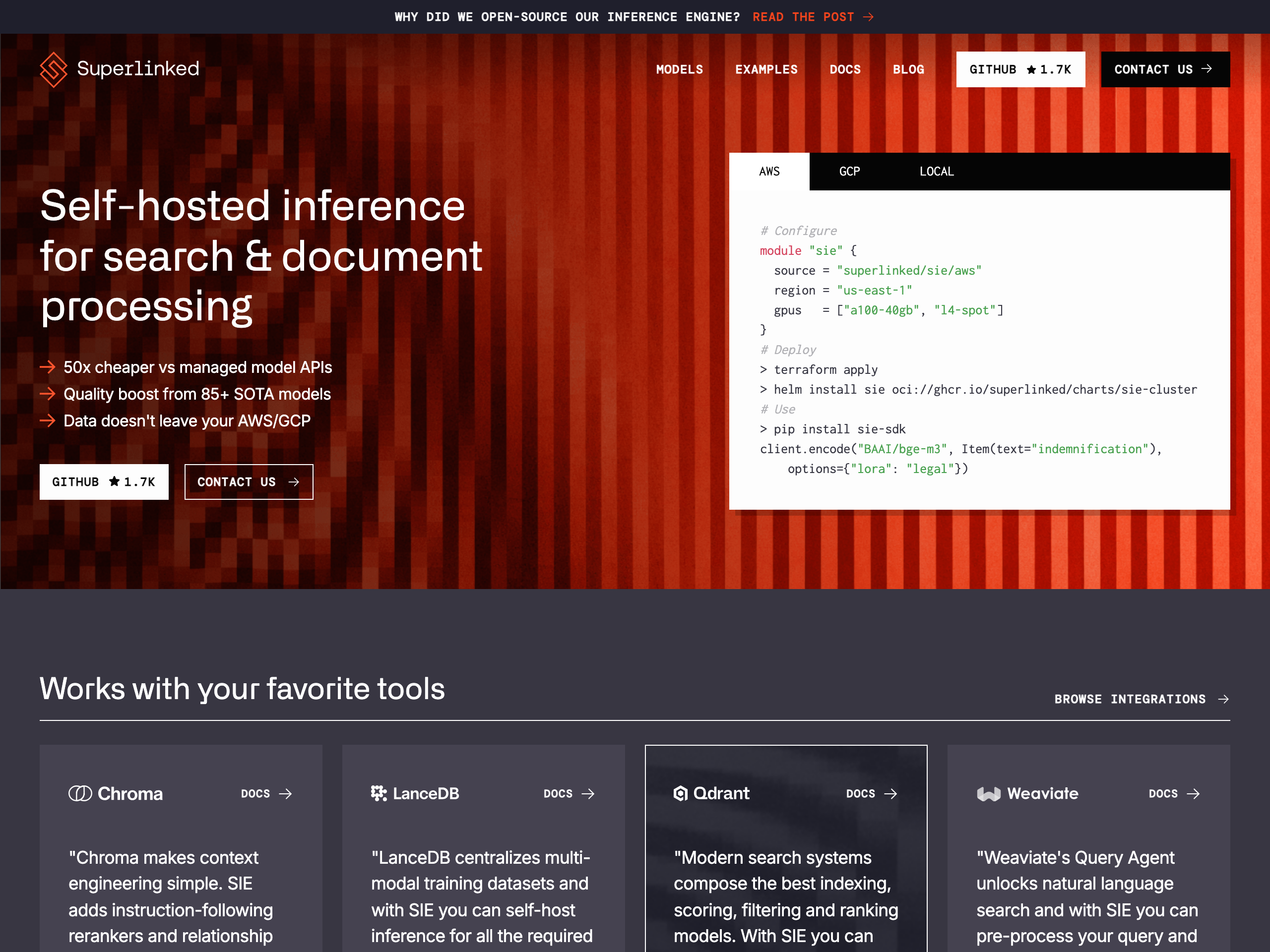Open the EXAMPLES nav item
Screen dimensions: 1270x952
766,69
